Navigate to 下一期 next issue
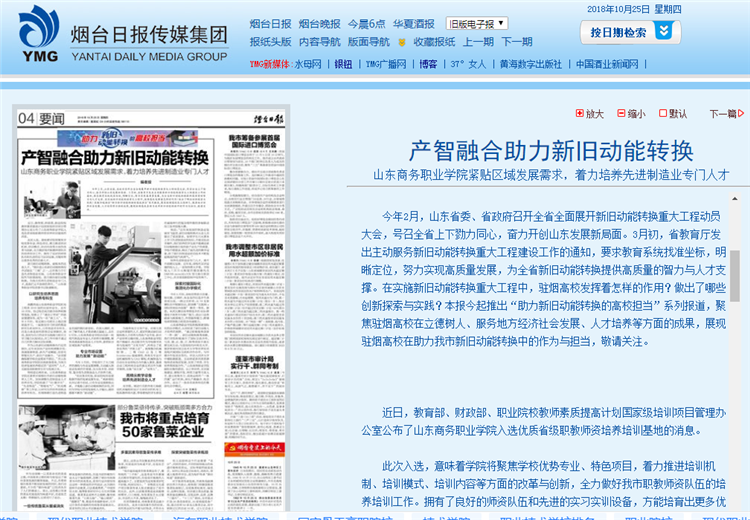 coord(517,43)
